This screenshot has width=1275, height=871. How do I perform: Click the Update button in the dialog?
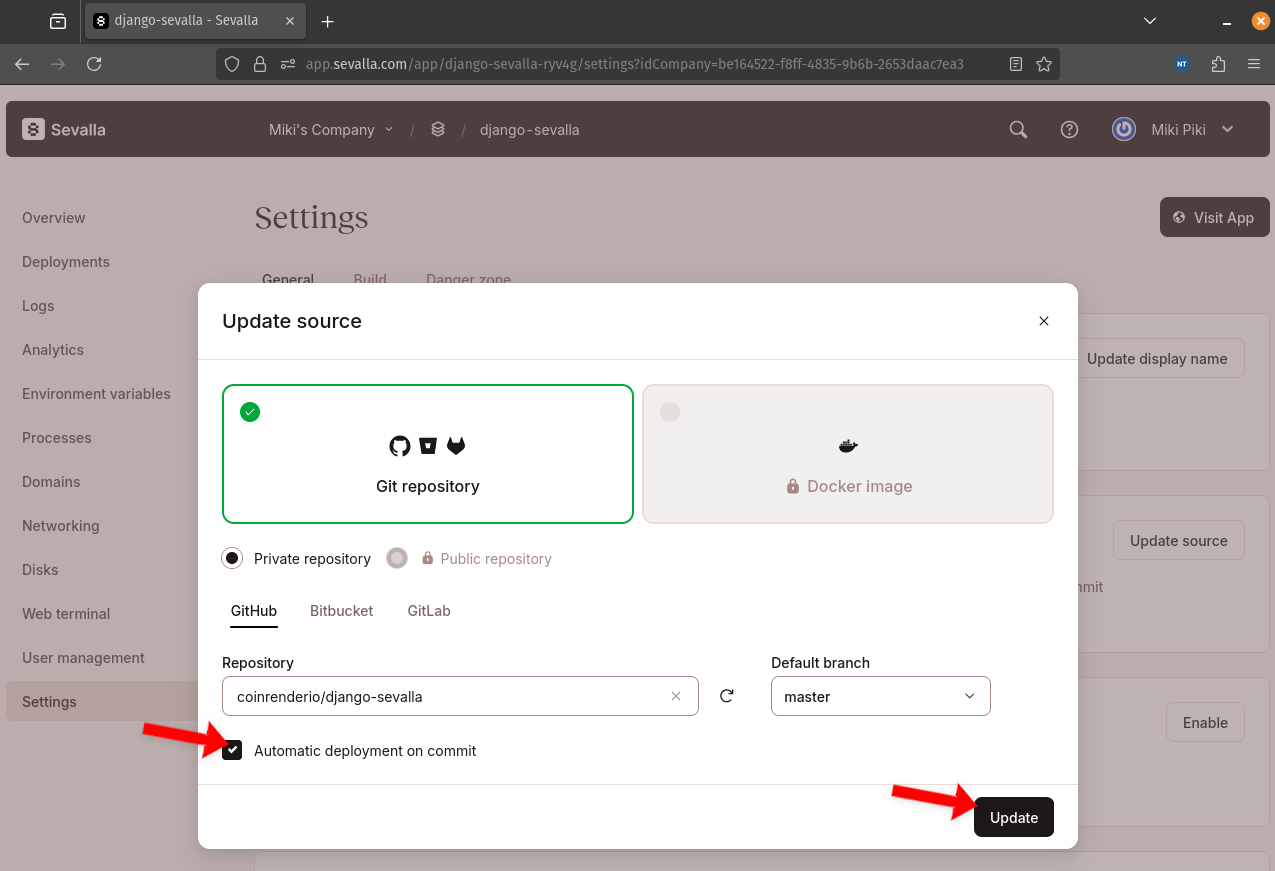tap(1013, 817)
